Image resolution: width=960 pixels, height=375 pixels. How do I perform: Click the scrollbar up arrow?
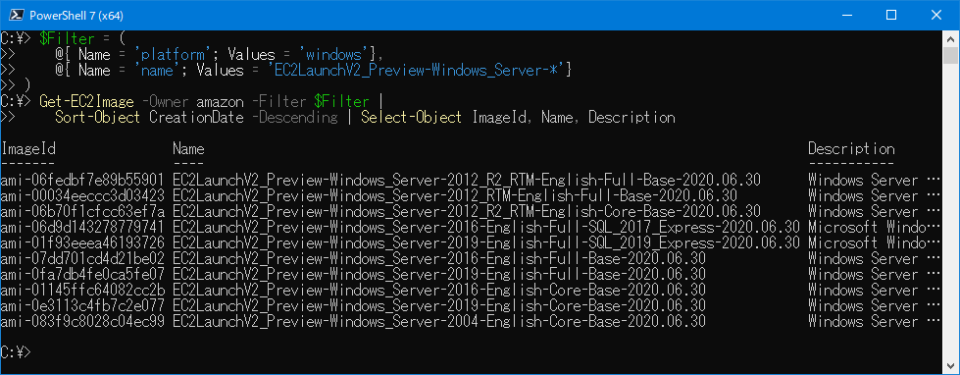click(x=950, y=37)
